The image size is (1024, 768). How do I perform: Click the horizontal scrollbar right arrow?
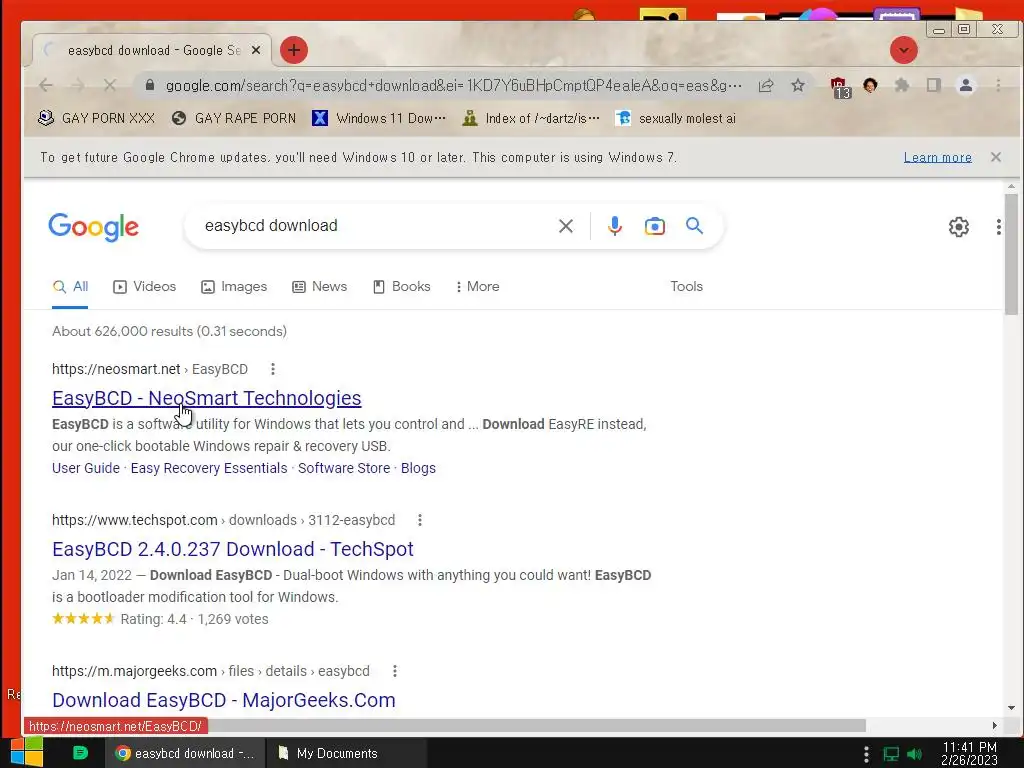pyautogui.click(x=995, y=726)
